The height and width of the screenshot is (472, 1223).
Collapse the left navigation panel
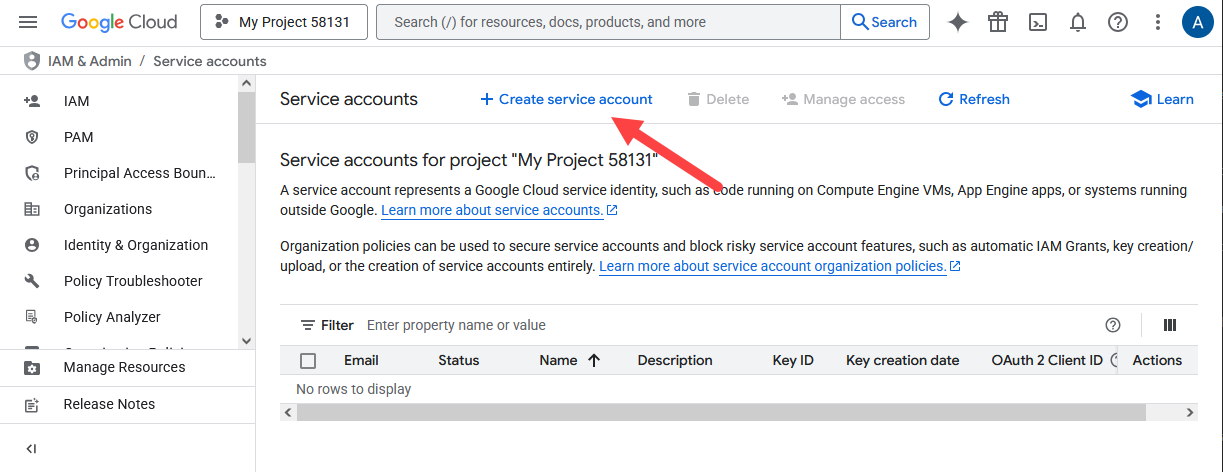[31, 449]
